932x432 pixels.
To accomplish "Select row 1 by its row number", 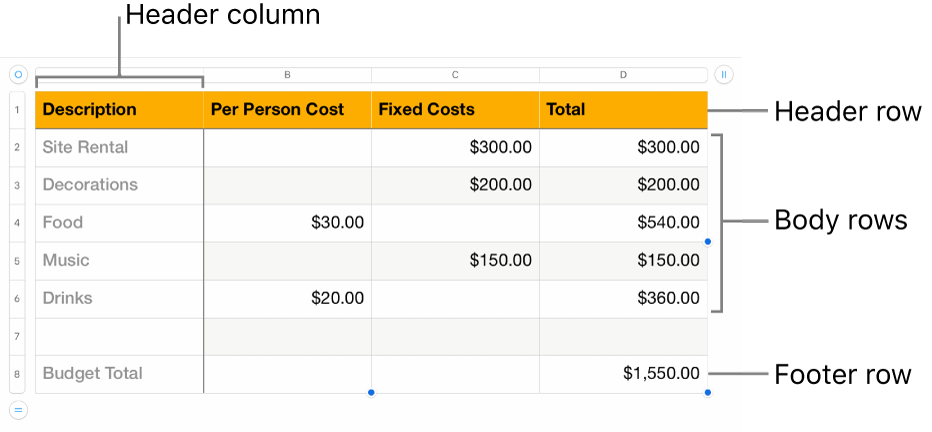I will pyautogui.click(x=18, y=110).
